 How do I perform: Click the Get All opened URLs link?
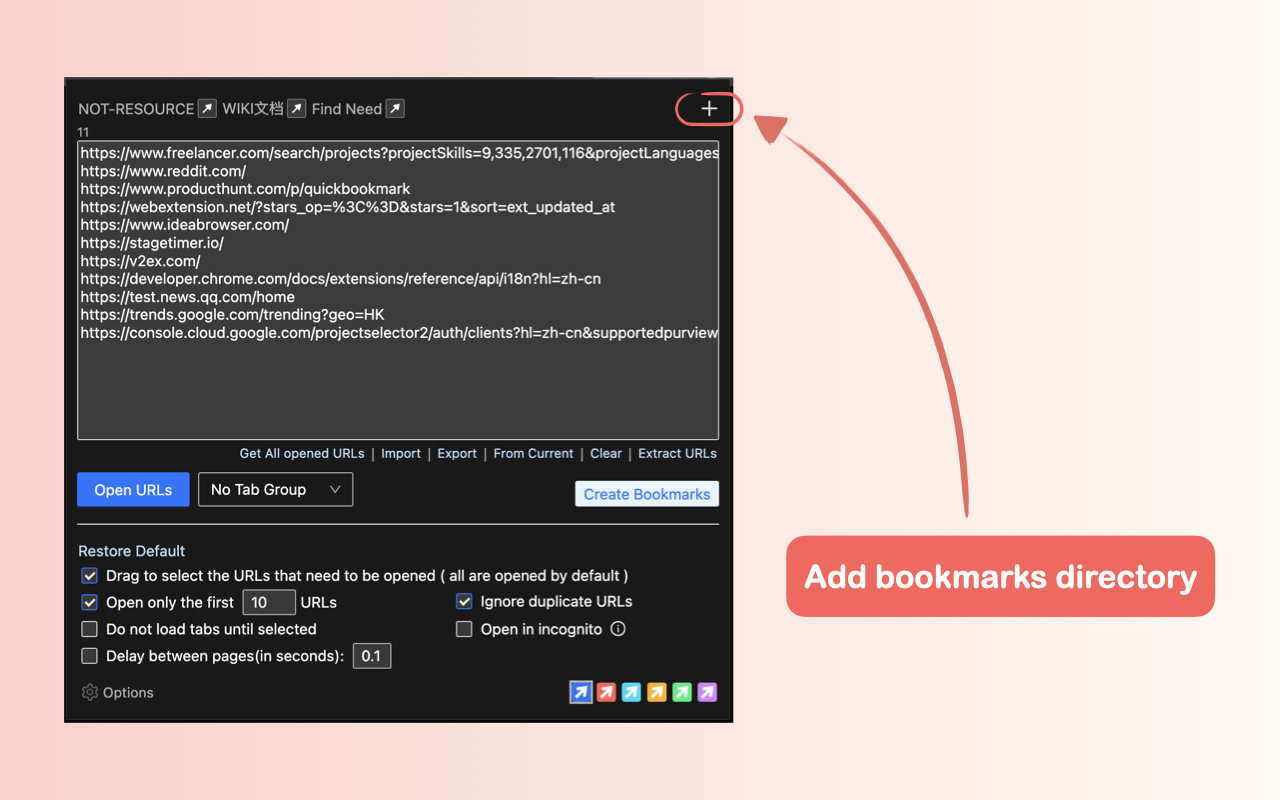click(302, 453)
